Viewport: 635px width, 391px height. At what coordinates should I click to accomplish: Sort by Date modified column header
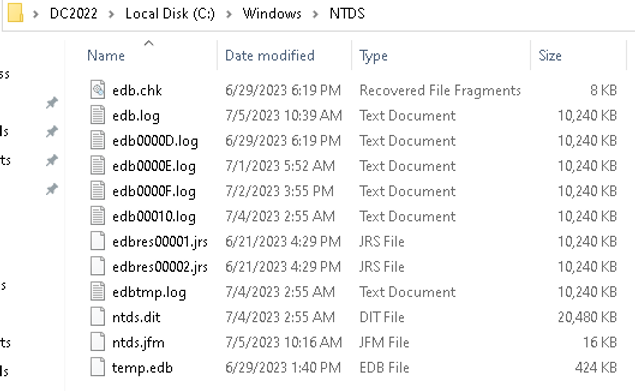[270, 56]
